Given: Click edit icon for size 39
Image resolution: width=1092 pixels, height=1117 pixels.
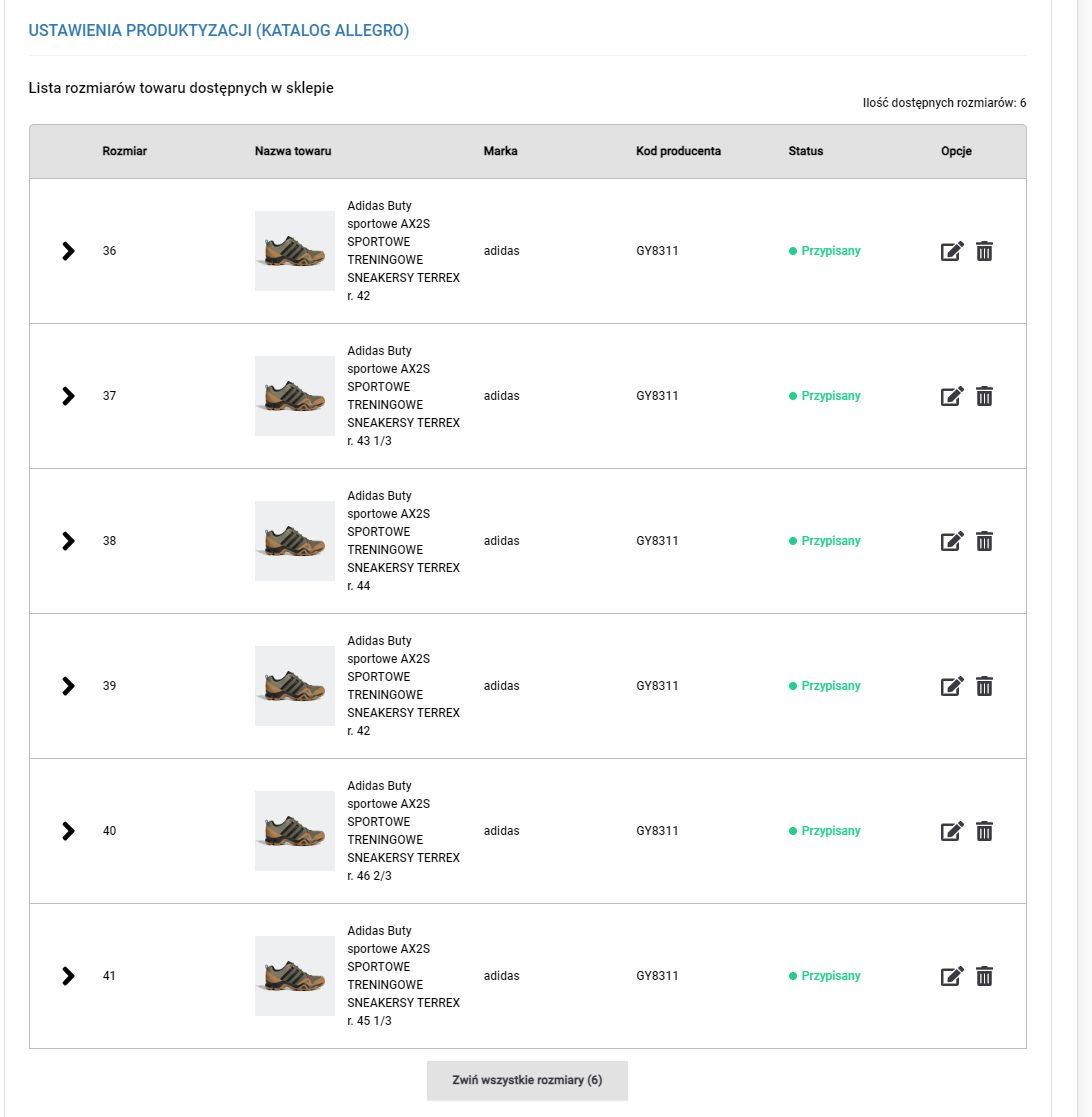Looking at the screenshot, I should click(952, 686).
